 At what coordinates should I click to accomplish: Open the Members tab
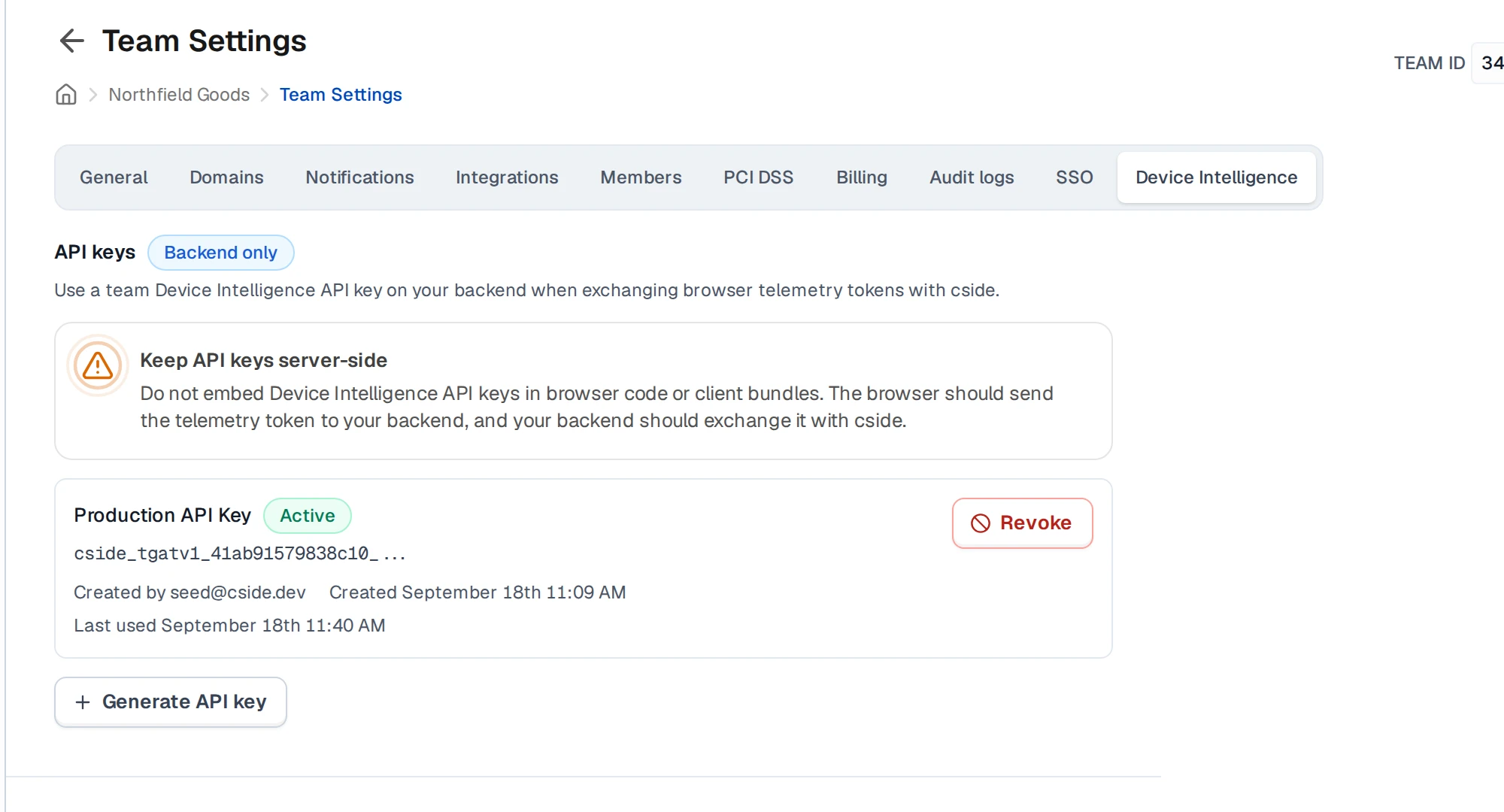(x=641, y=177)
